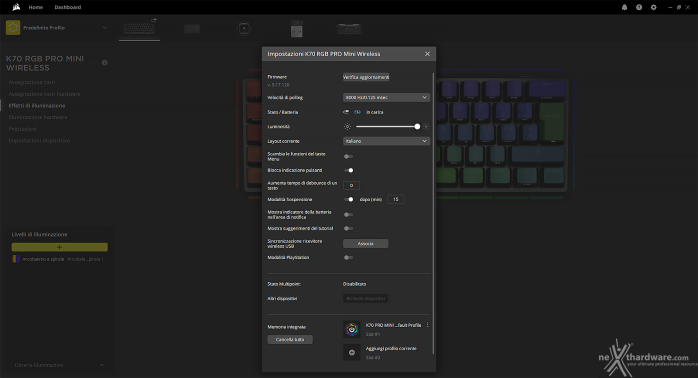Select the second device thumbnail

point(192,29)
